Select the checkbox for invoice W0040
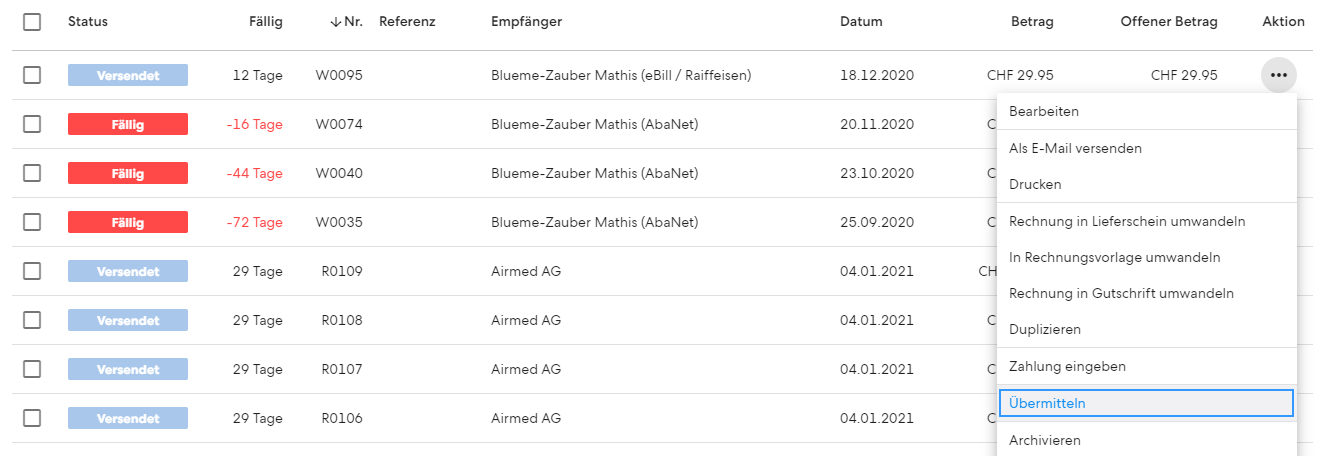 (x=32, y=173)
